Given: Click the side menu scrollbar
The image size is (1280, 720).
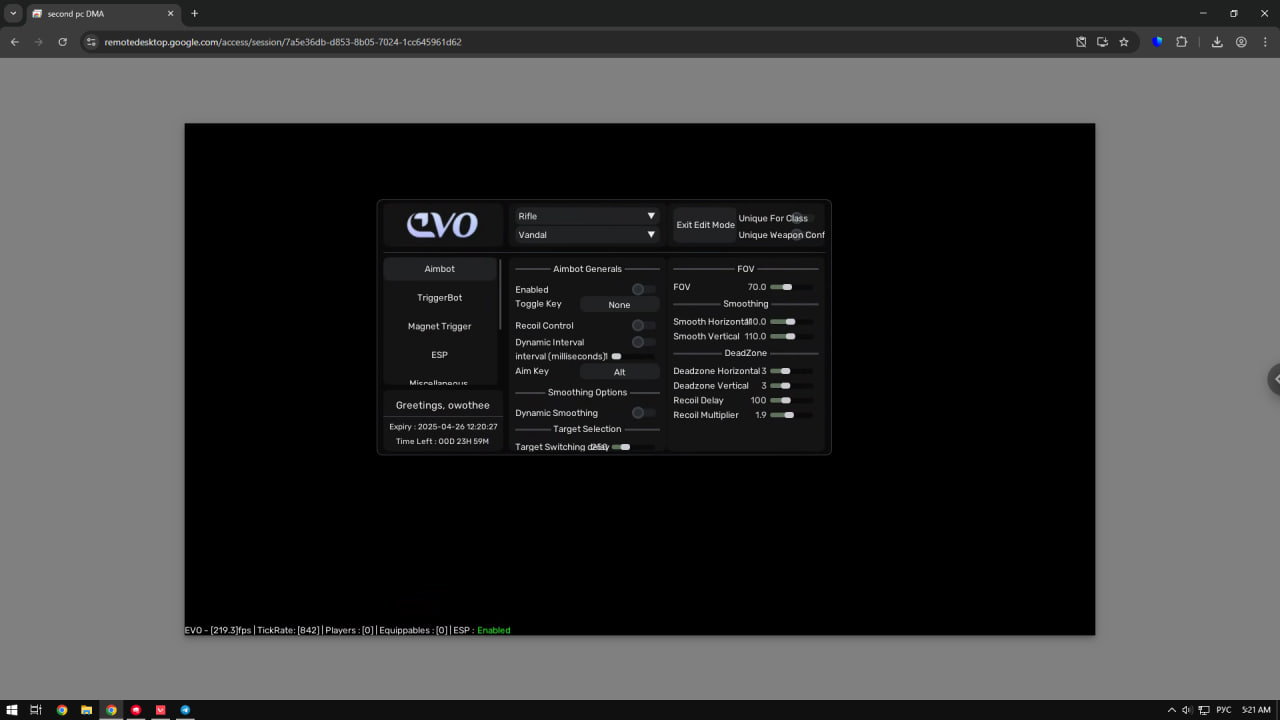Looking at the screenshot, I should pyautogui.click(x=500, y=295).
